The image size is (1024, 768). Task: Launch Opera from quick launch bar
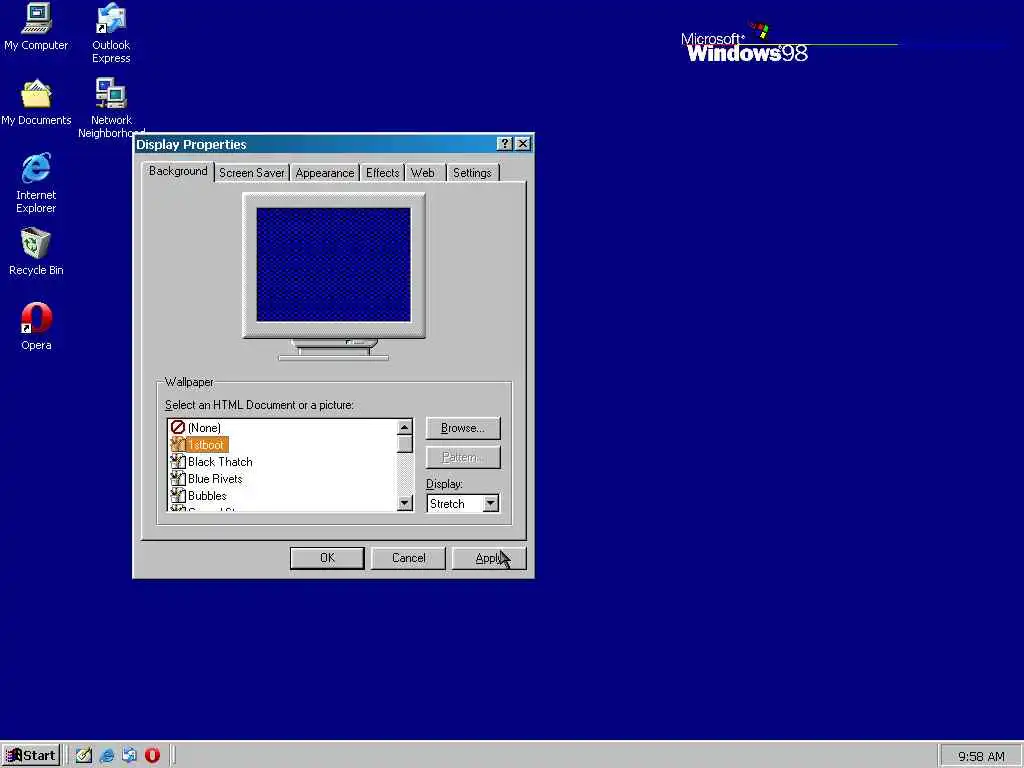pos(152,756)
